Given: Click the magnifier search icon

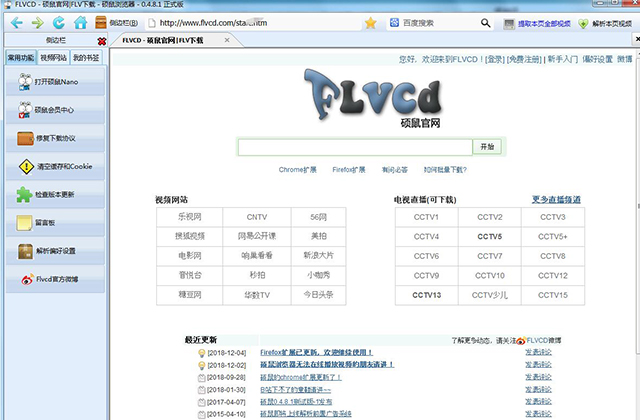Looking at the screenshot, I should [x=485, y=23].
